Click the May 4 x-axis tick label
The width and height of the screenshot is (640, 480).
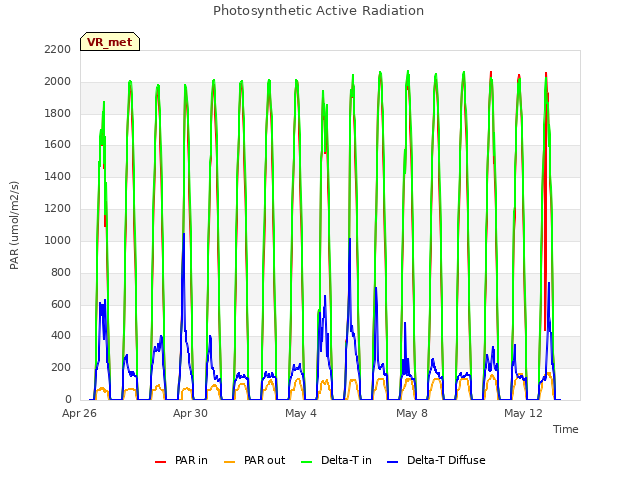[x=301, y=413]
